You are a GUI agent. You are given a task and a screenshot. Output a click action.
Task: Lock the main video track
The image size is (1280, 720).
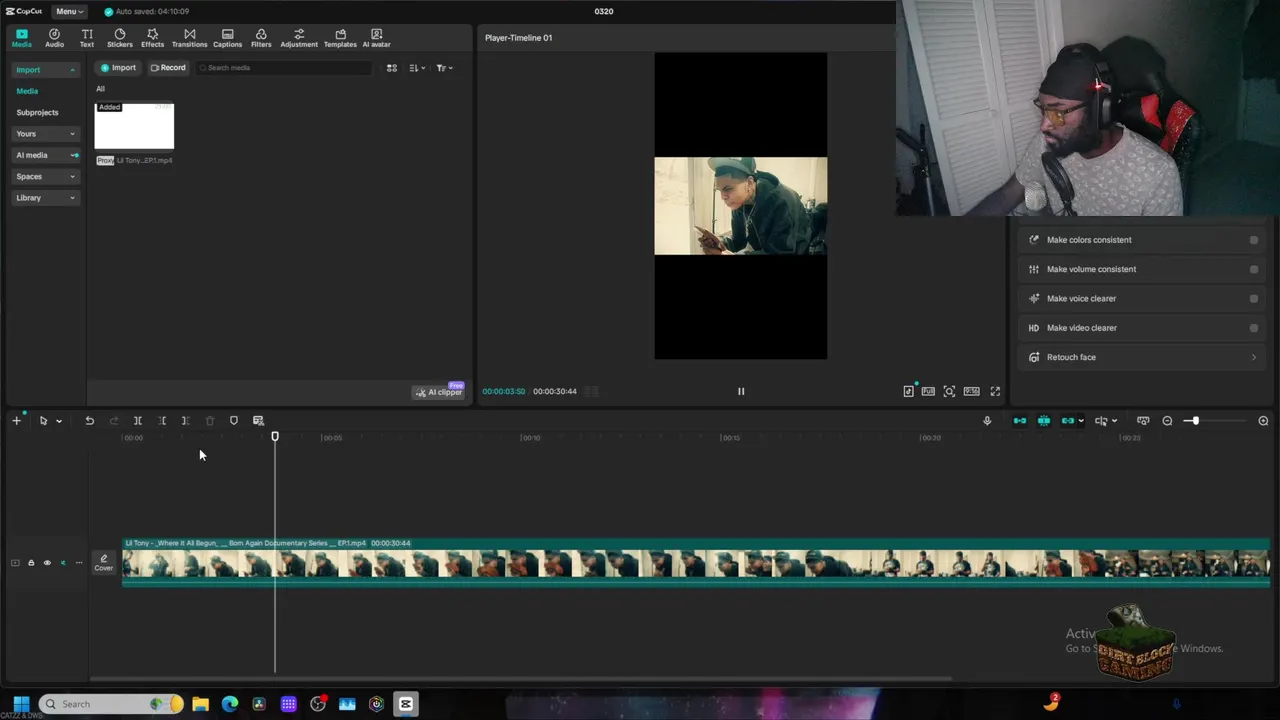tap(31, 563)
